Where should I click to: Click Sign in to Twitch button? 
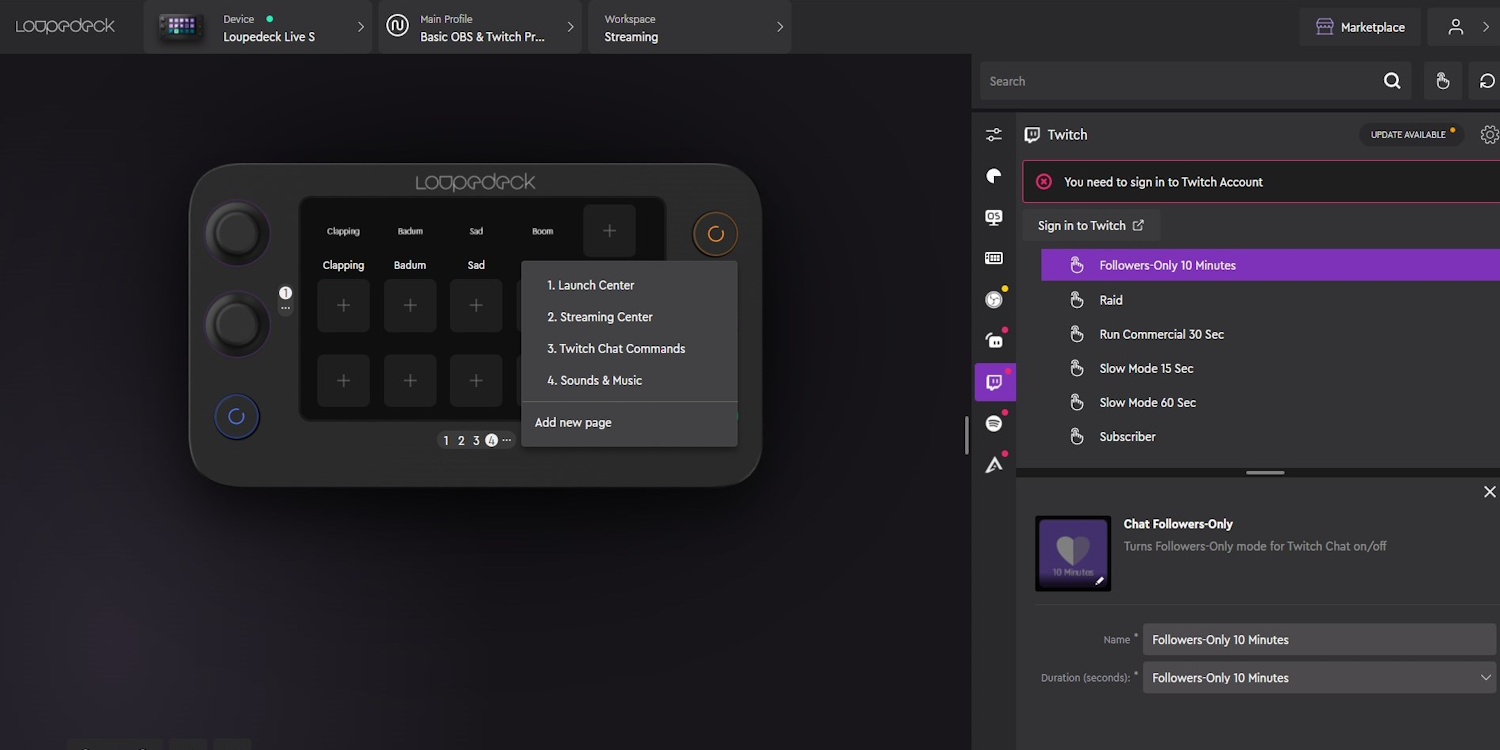pos(1091,225)
